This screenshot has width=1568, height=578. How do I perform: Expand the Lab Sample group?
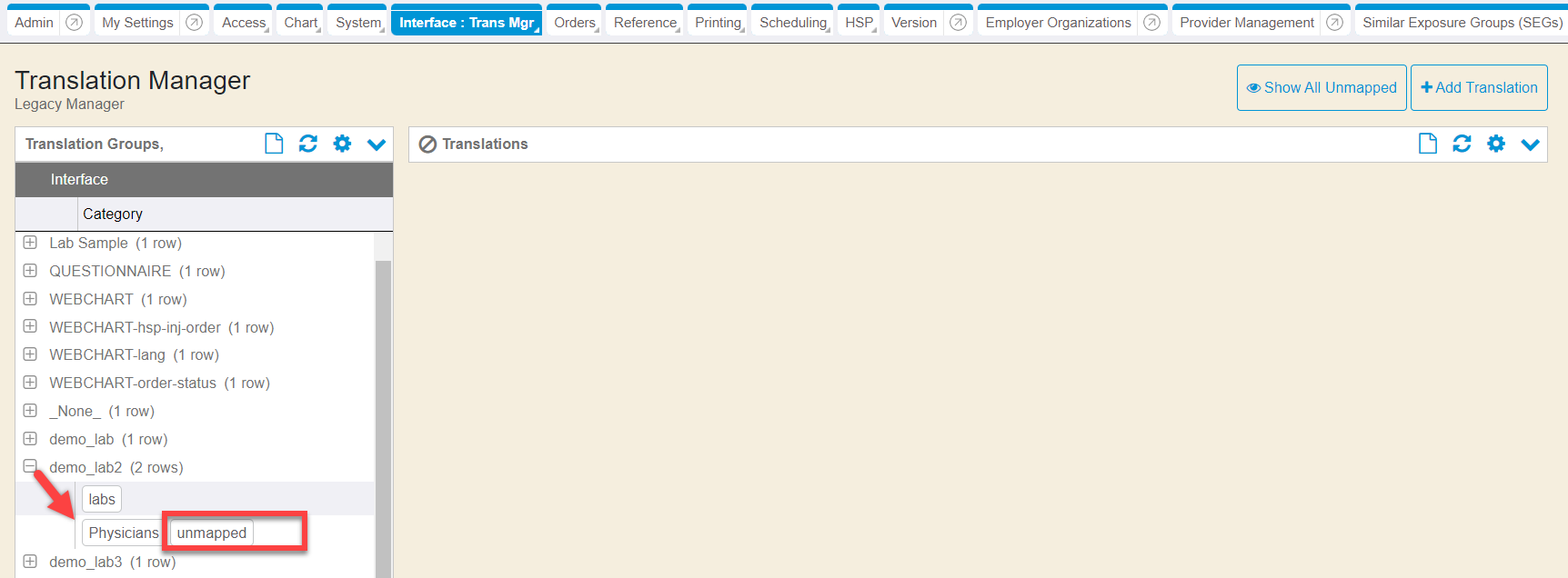(x=30, y=243)
